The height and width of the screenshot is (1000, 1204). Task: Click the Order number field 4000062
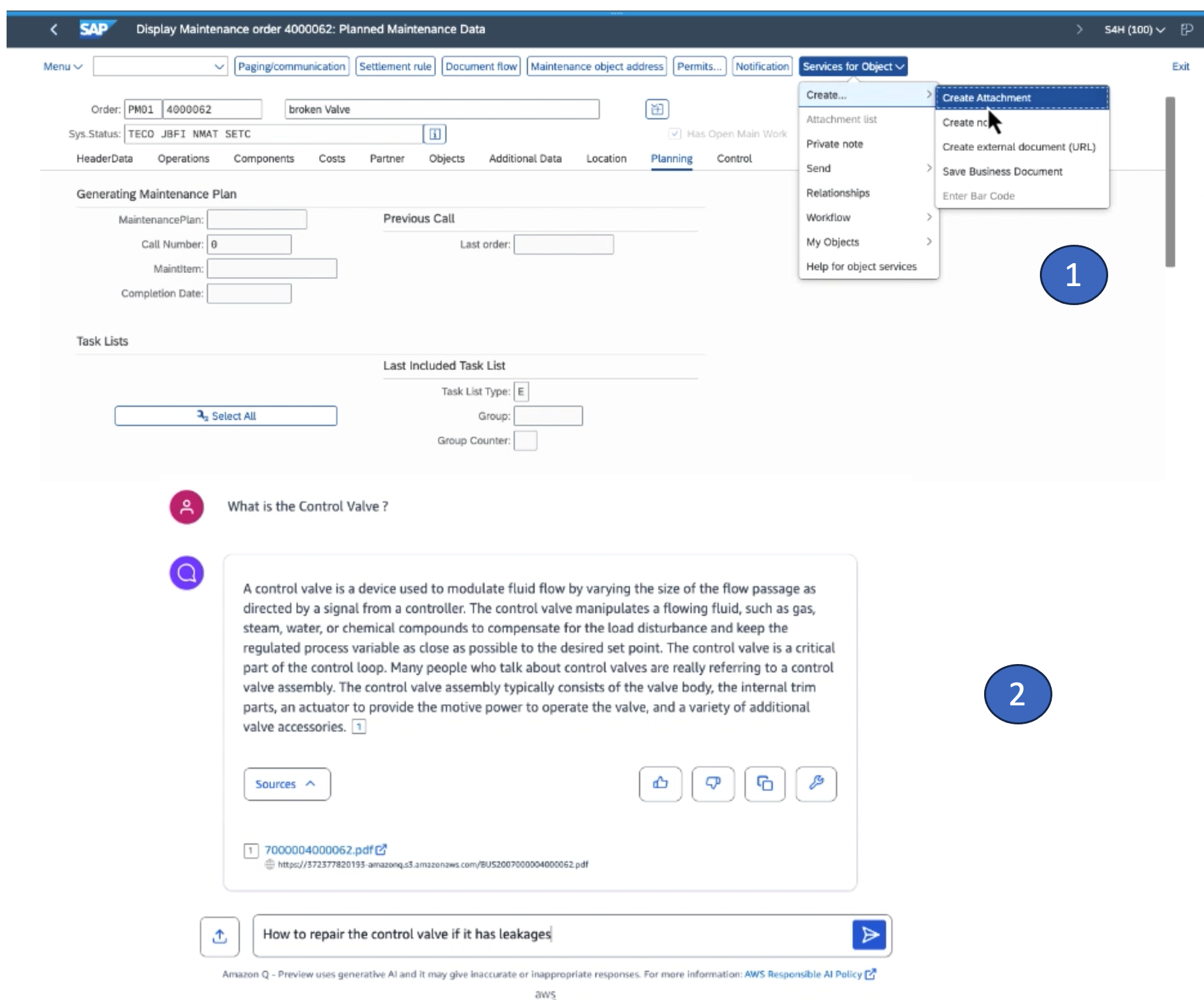[x=212, y=110]
